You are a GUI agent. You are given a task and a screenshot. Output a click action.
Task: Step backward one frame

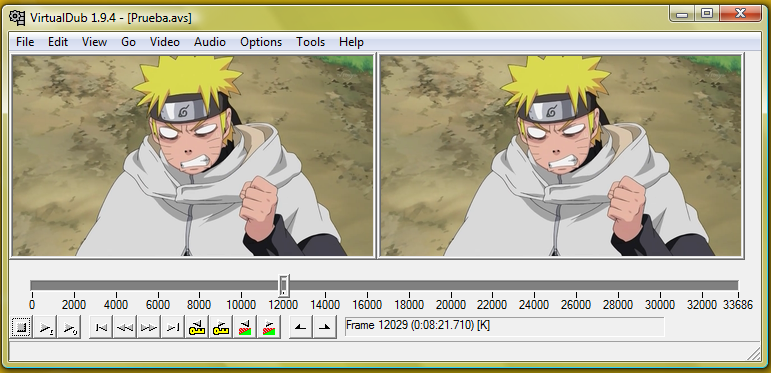[125, 327]
